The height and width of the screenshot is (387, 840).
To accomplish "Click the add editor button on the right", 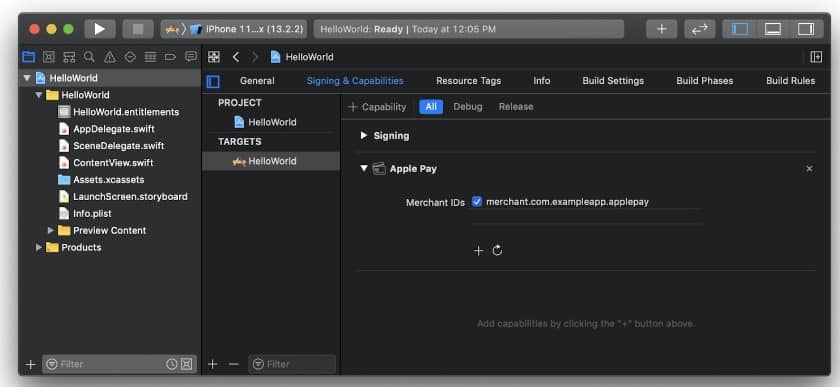I will point(816,57).
